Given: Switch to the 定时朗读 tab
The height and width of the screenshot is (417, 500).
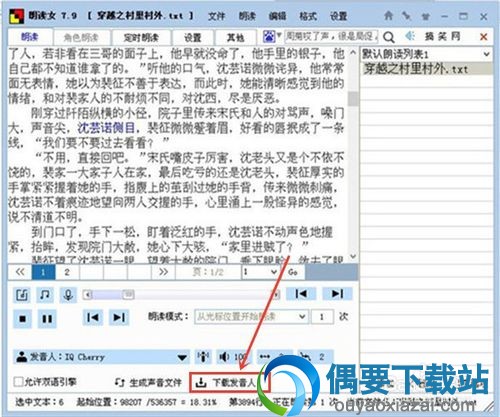Looking at the screenshot, I should pyautogui.click(x=141, y=37).
